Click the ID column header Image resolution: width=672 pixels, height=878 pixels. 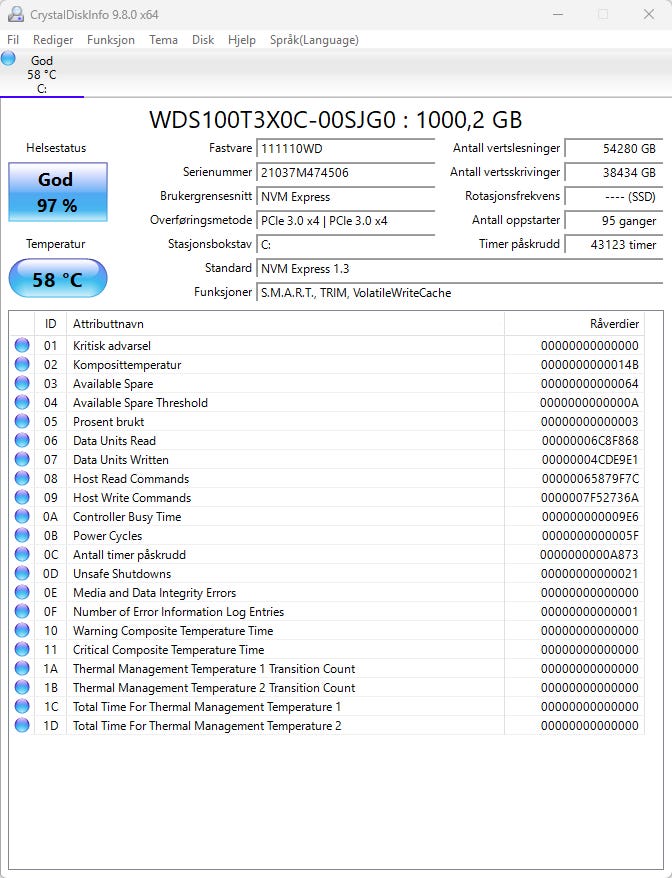click(50, 324)
